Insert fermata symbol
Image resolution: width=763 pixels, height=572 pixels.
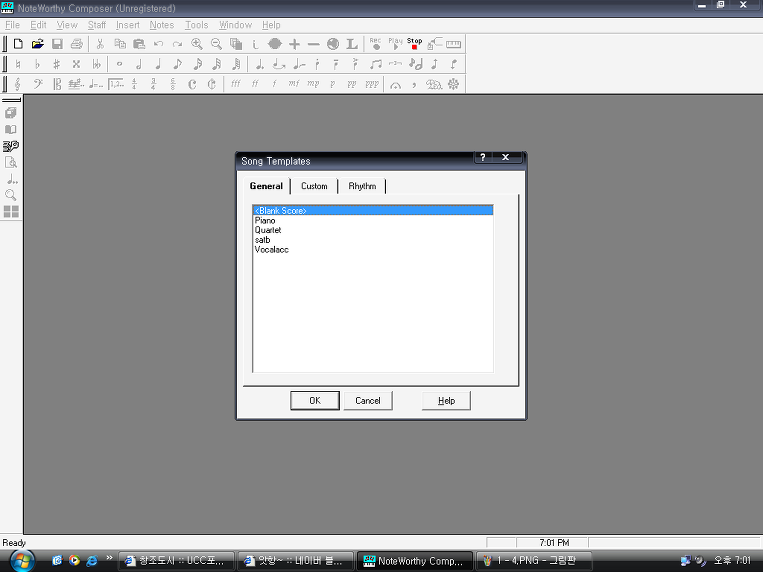coord(395,85)
